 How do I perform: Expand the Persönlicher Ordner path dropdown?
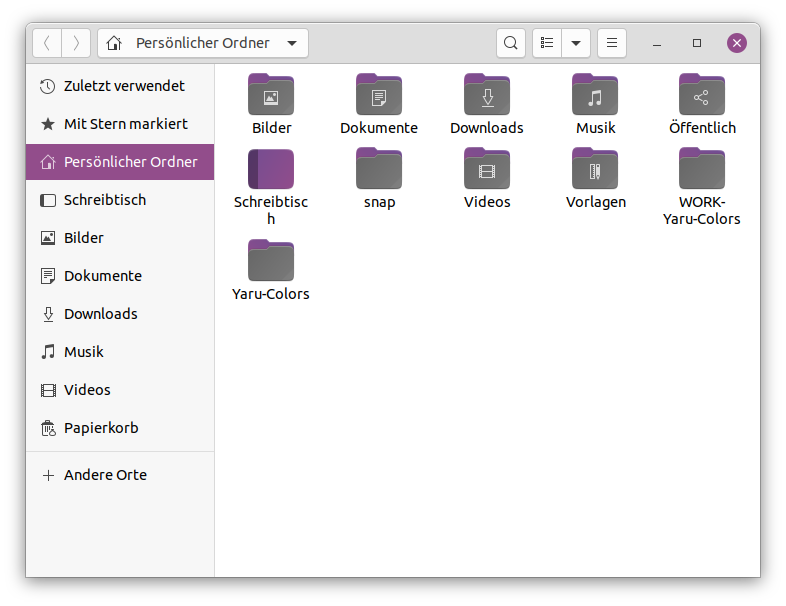[x=292, y=43]
